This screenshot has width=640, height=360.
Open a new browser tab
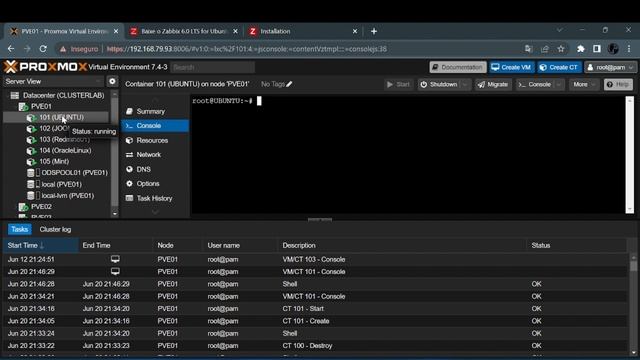tap(374, 31)
